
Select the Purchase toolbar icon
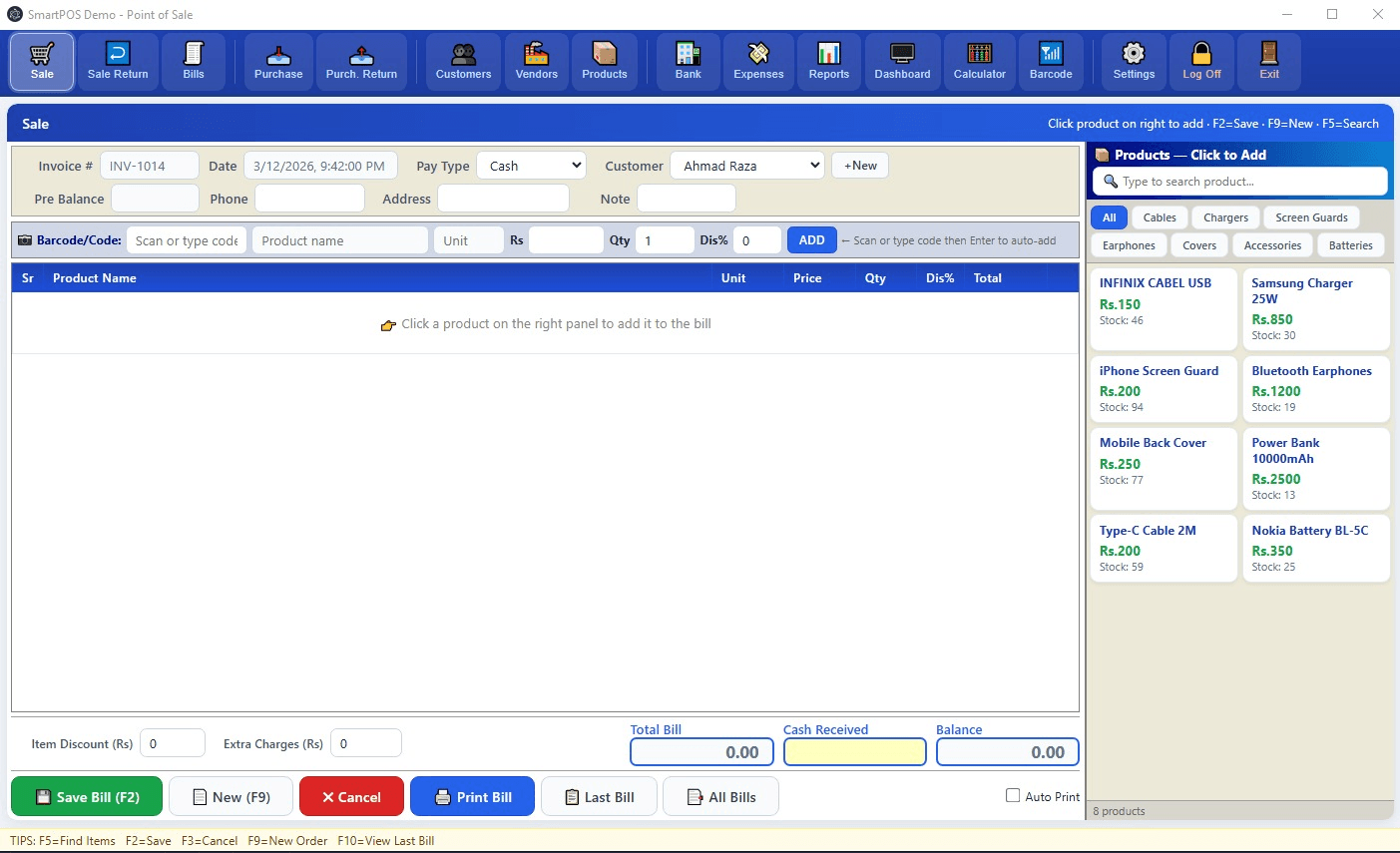point(277,61)
